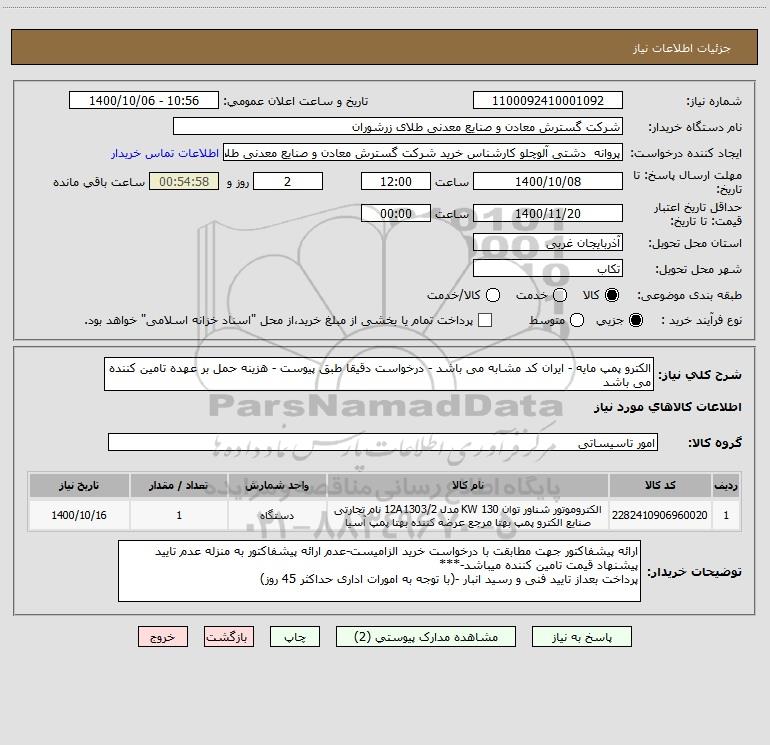The image size is (770, 745).
Task: Click the general need description text box
Action: [379, 375]
